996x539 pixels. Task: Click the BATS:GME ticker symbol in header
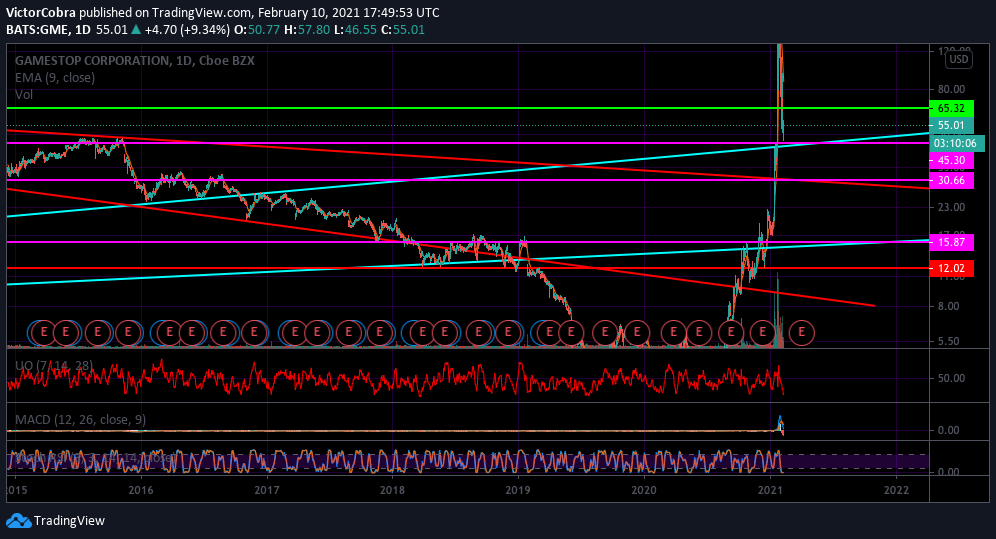tap(37, 30)
